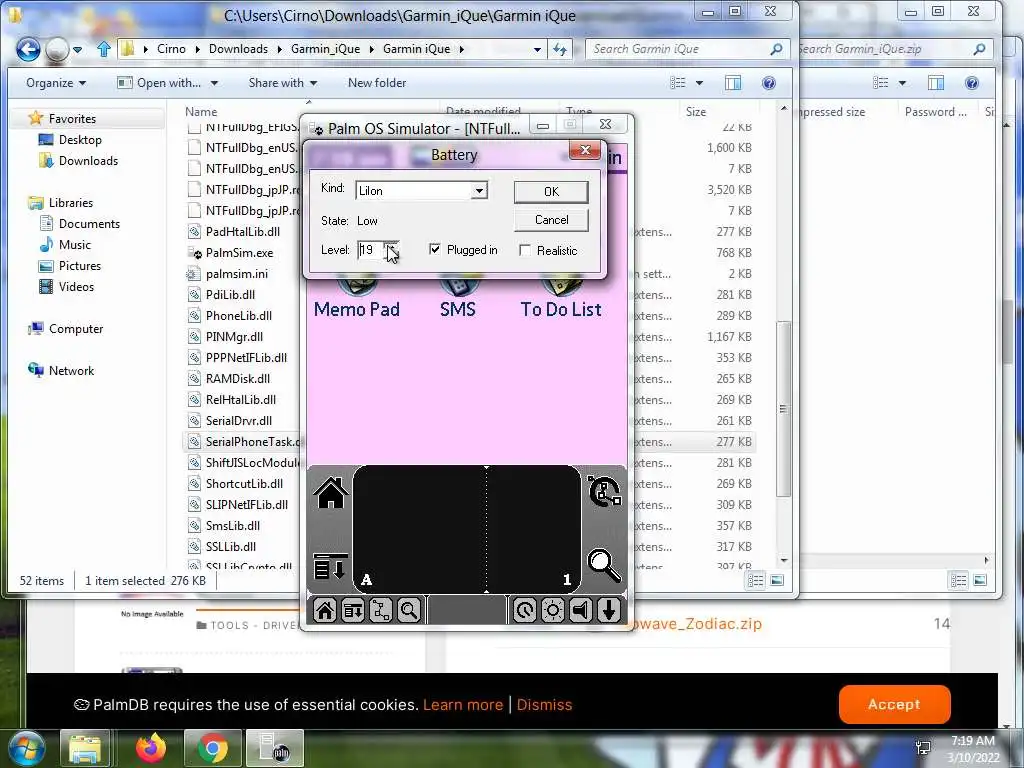1024x768 pixels.
Task: Expand the Organize menu
Action: pos(56,83)
